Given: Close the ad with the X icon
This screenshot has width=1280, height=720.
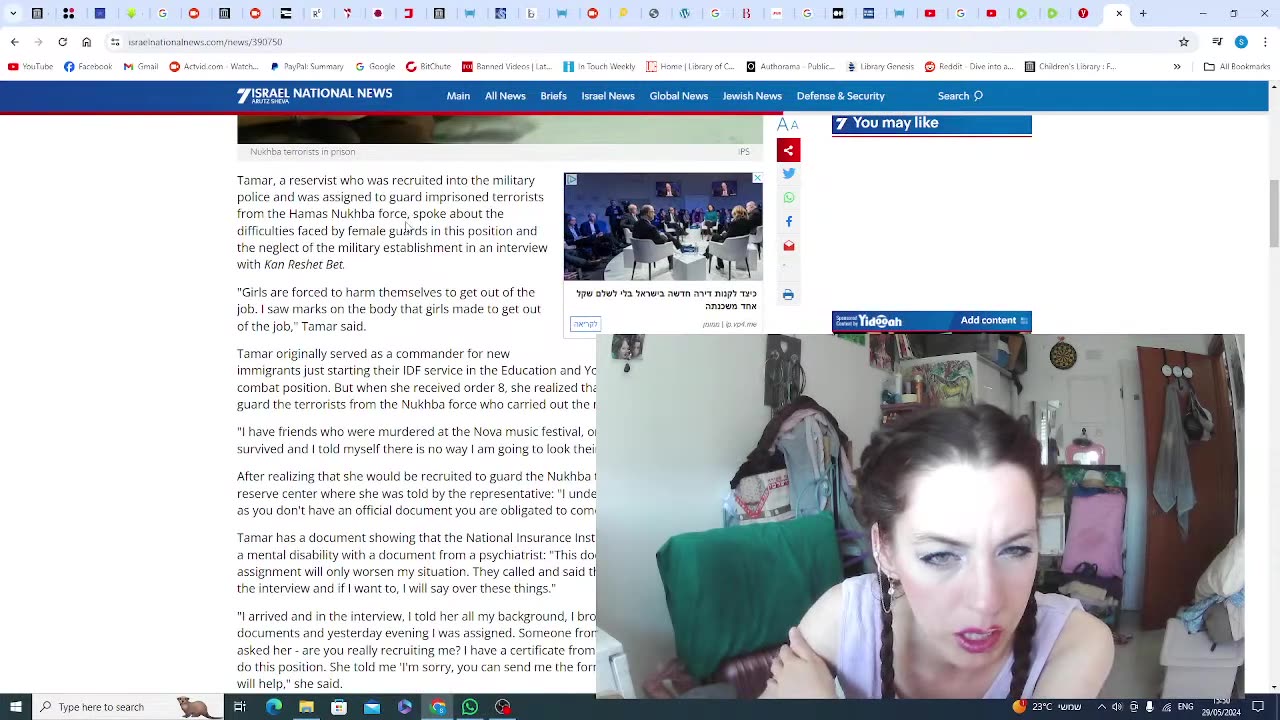Looking at the screenshot, I should pyautogui.click(x=757, y=178).
